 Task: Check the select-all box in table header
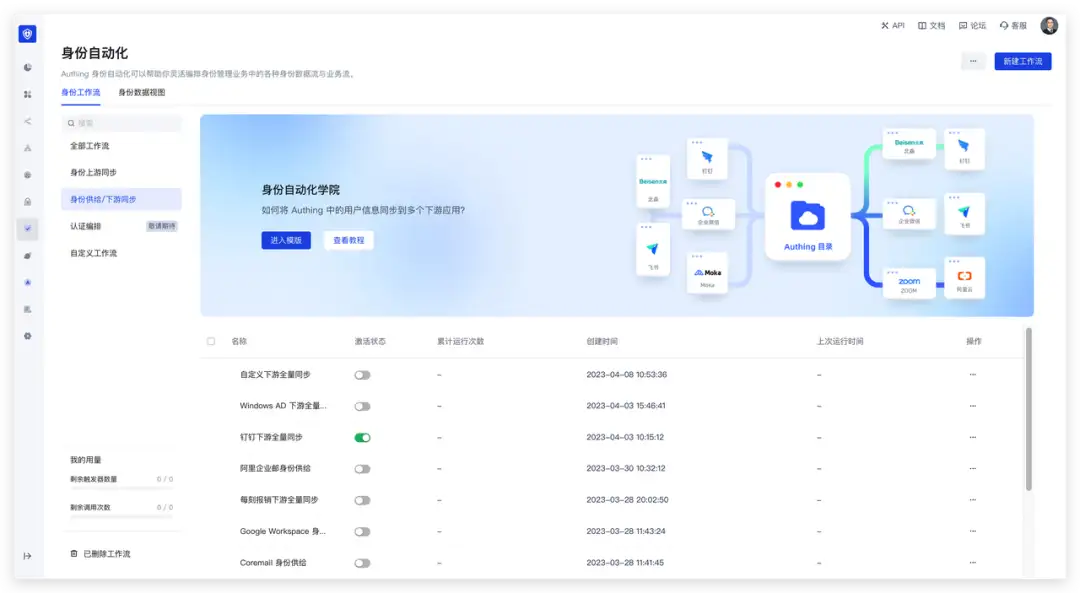click(211, 341)
